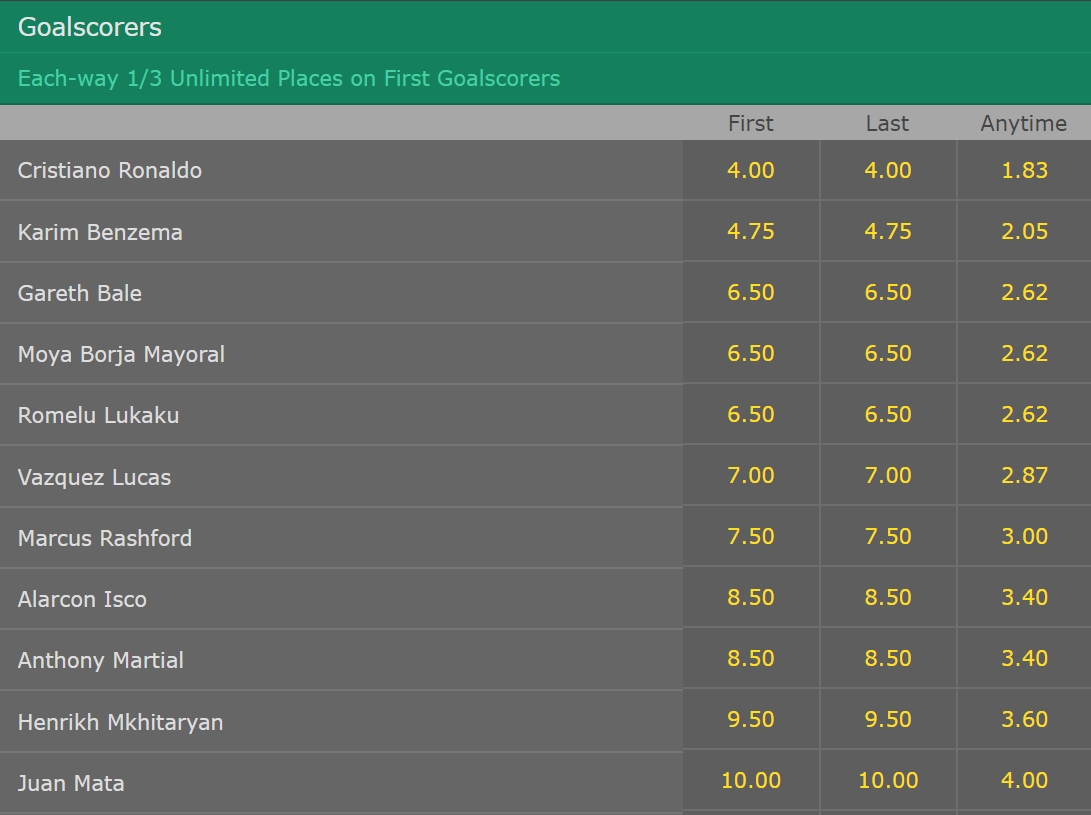This screenshot has height=815, width=1091.
Task: Select Marcus Rashford Anytime odds 3.00
Action: (1024, 536)
